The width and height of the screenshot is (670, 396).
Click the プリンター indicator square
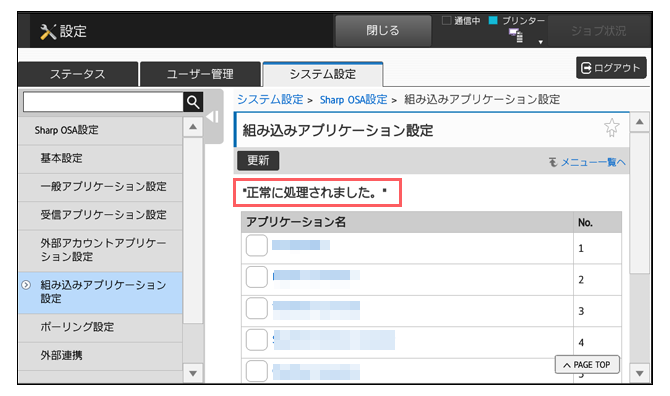click(x=493, y=20)
